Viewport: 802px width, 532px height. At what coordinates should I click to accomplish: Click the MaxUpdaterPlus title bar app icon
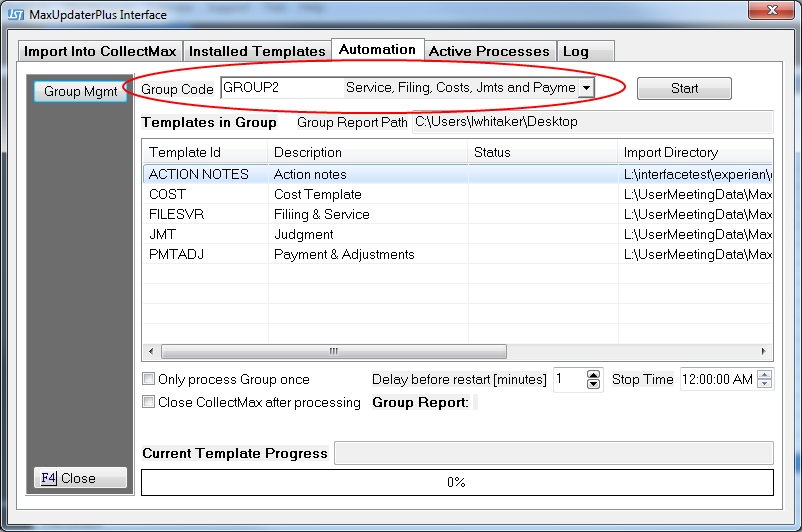coord(15,14)
